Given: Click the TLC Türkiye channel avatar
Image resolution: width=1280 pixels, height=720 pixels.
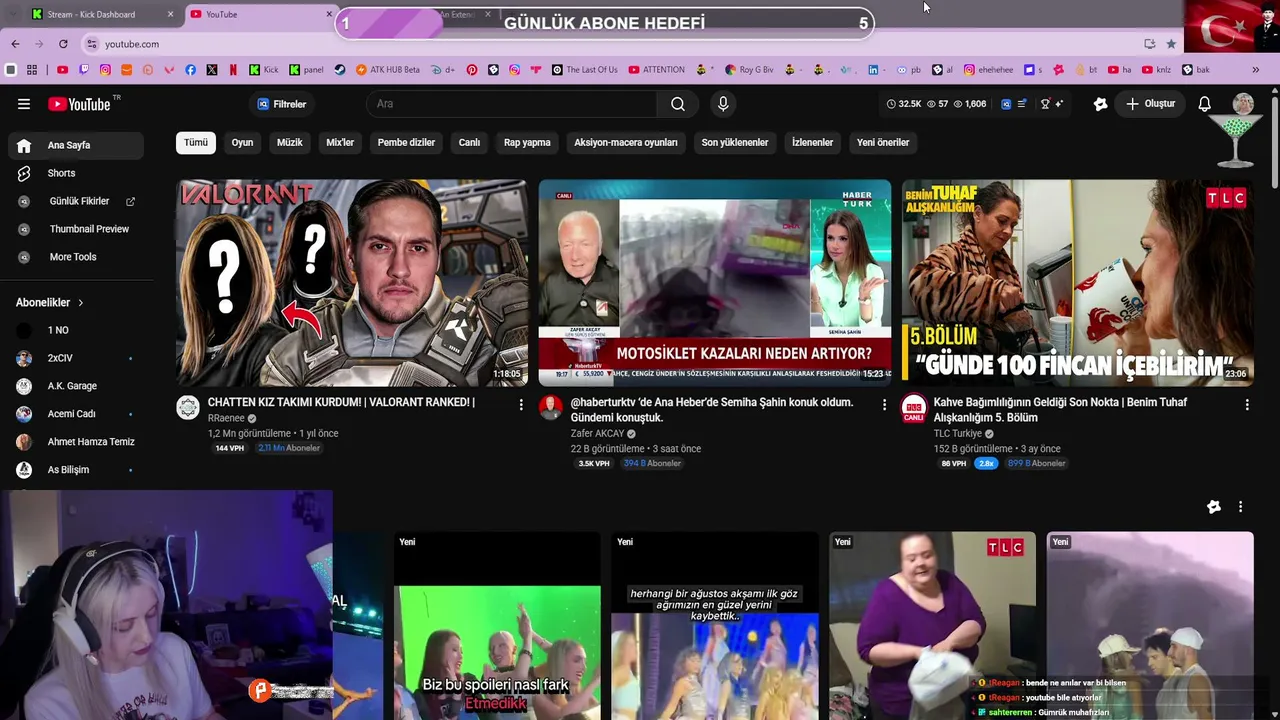Looking at the screenshot, I should click(914, 408).
